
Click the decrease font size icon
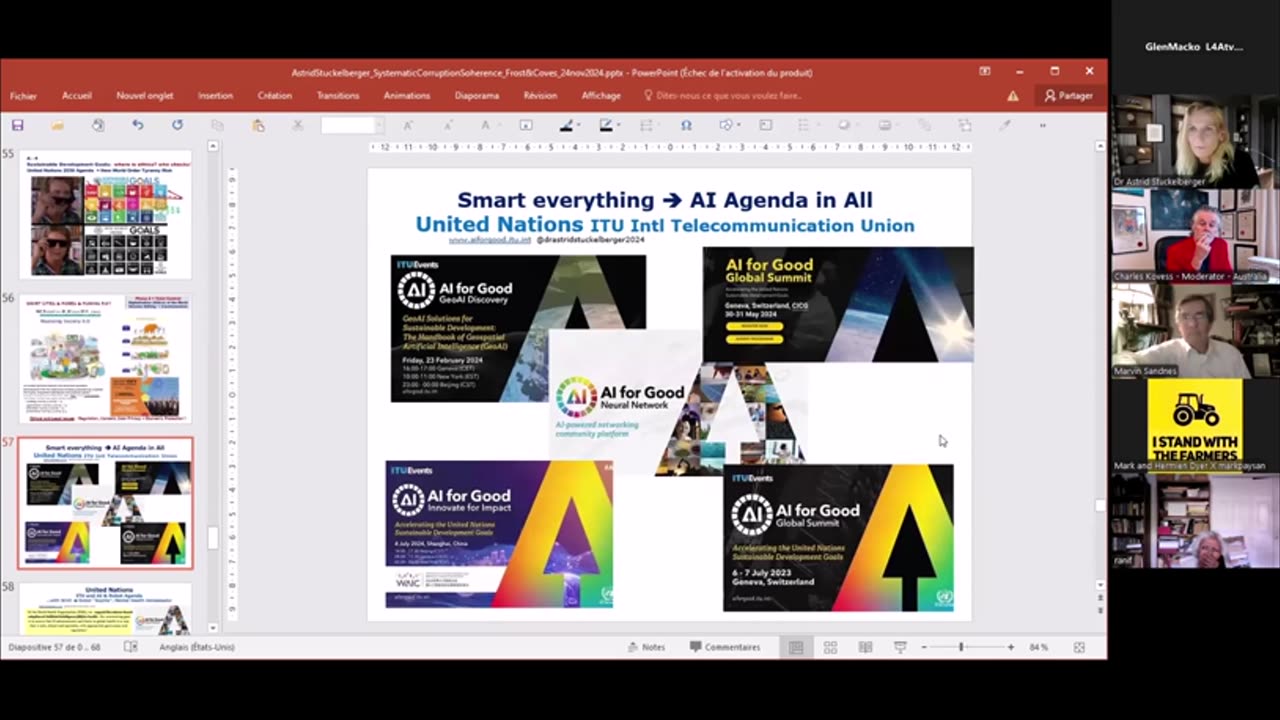[x=447, y=125]
